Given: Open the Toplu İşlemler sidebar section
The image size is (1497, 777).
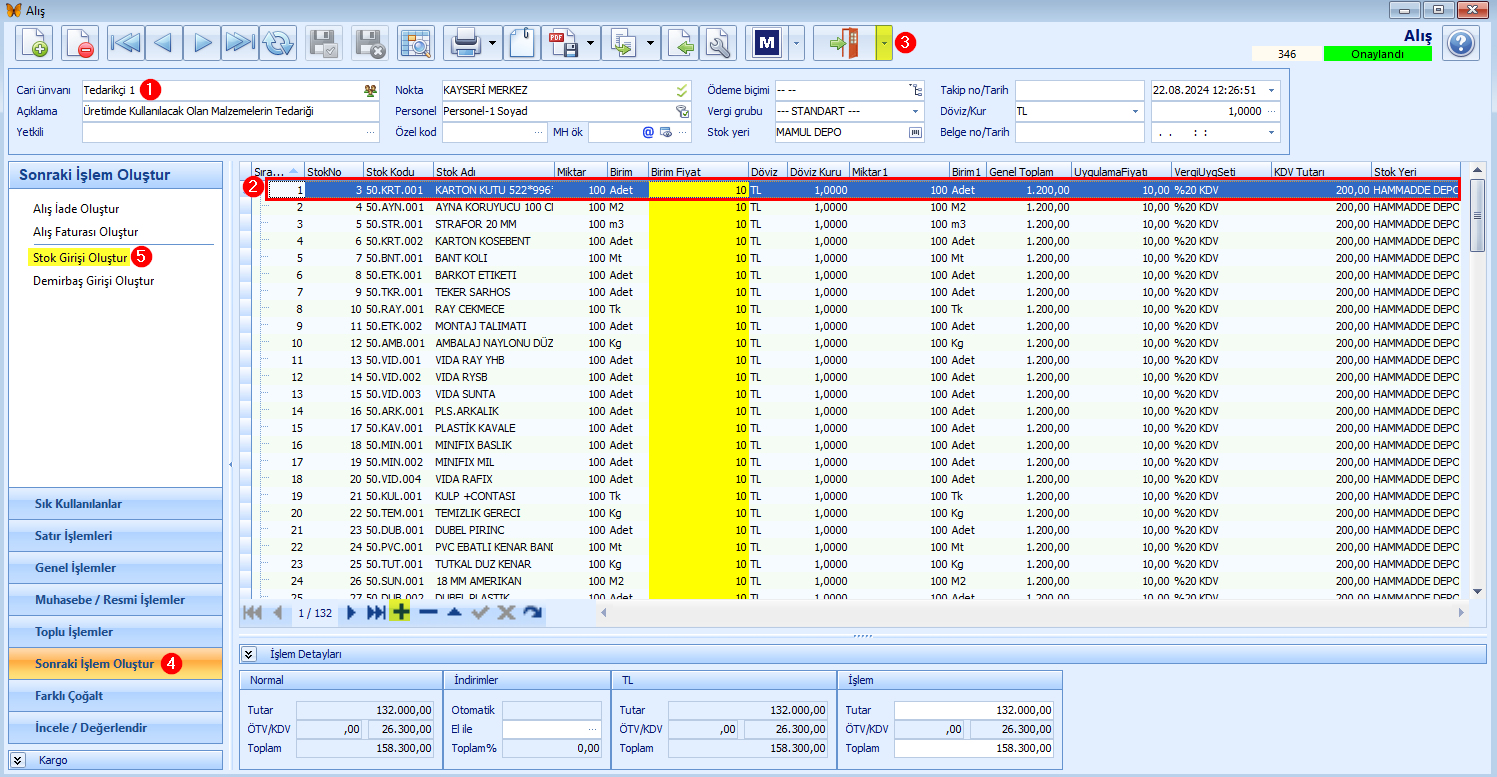Looking at the screenshot, I should click(x=115, y=632).
